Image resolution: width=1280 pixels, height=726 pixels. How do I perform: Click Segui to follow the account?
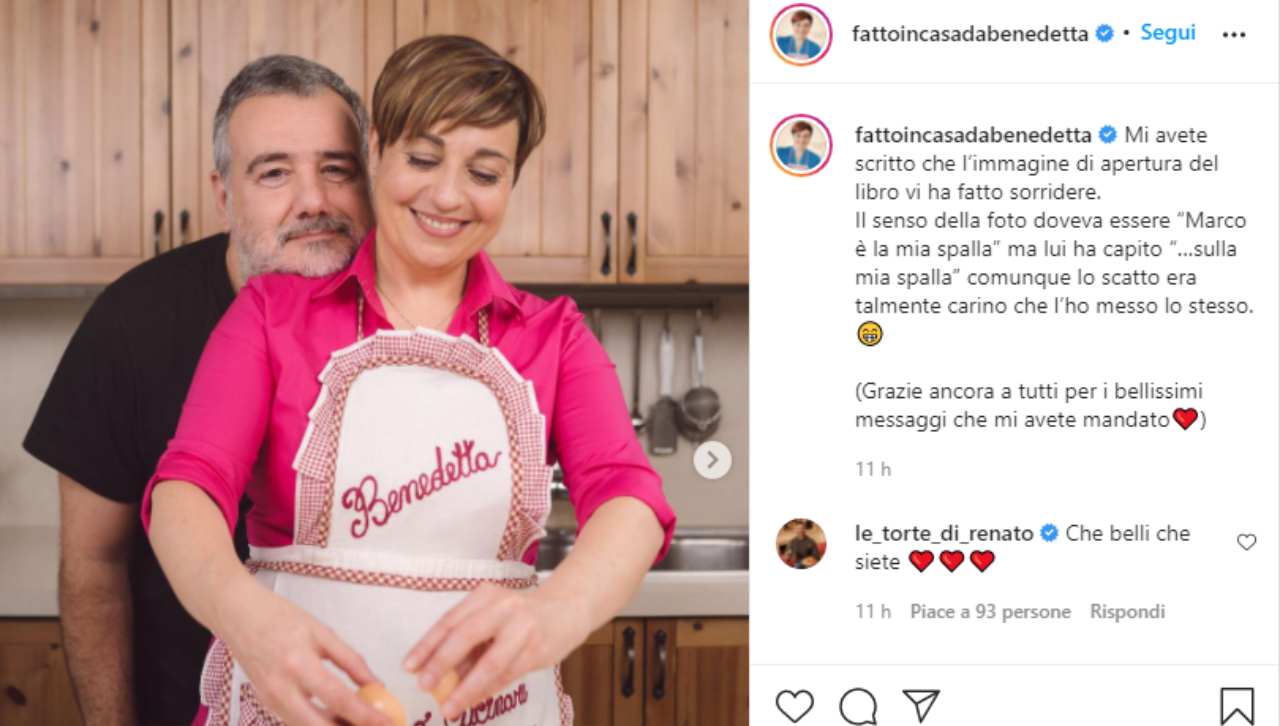click(x=1168, y=33)
